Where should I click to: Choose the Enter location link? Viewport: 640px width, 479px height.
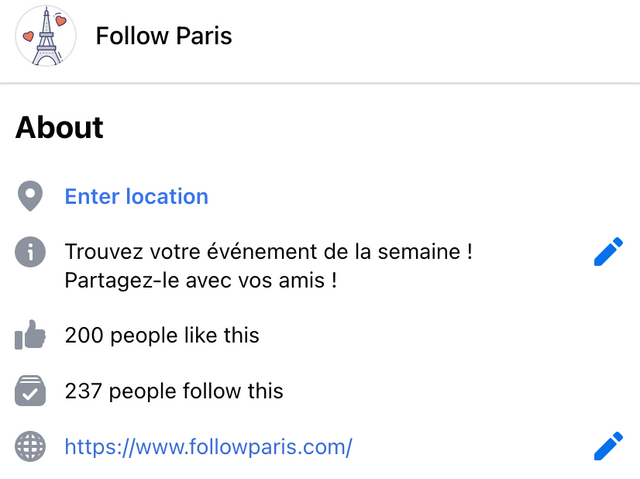tap(136, 196)
